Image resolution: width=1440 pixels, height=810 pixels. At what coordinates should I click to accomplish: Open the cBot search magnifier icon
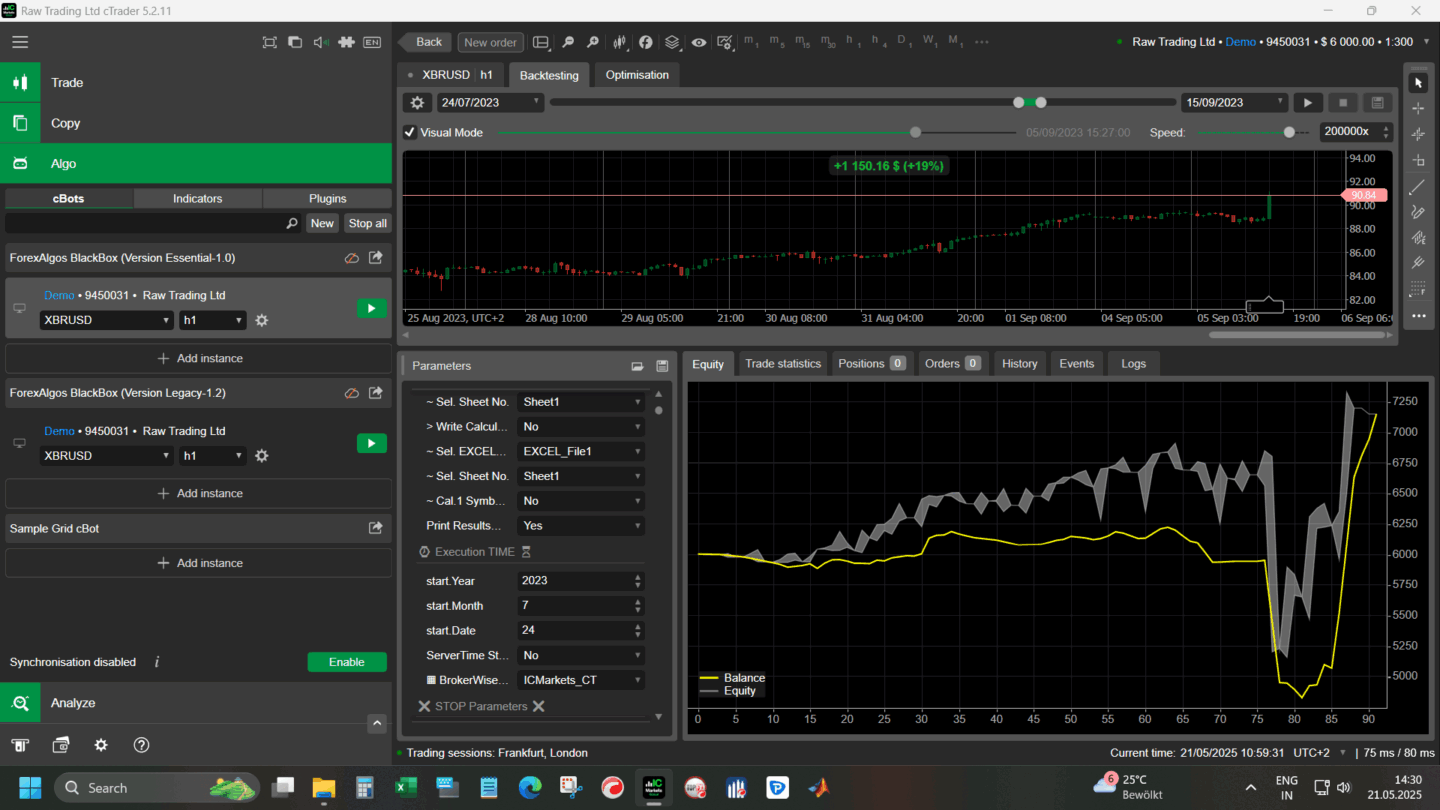point(292,224)
